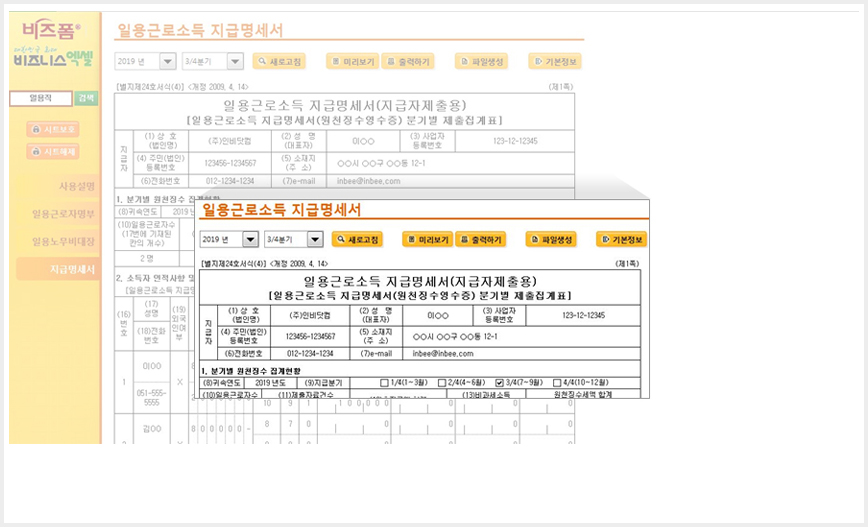Click the 시트해제 unlock button

[53, 151]
